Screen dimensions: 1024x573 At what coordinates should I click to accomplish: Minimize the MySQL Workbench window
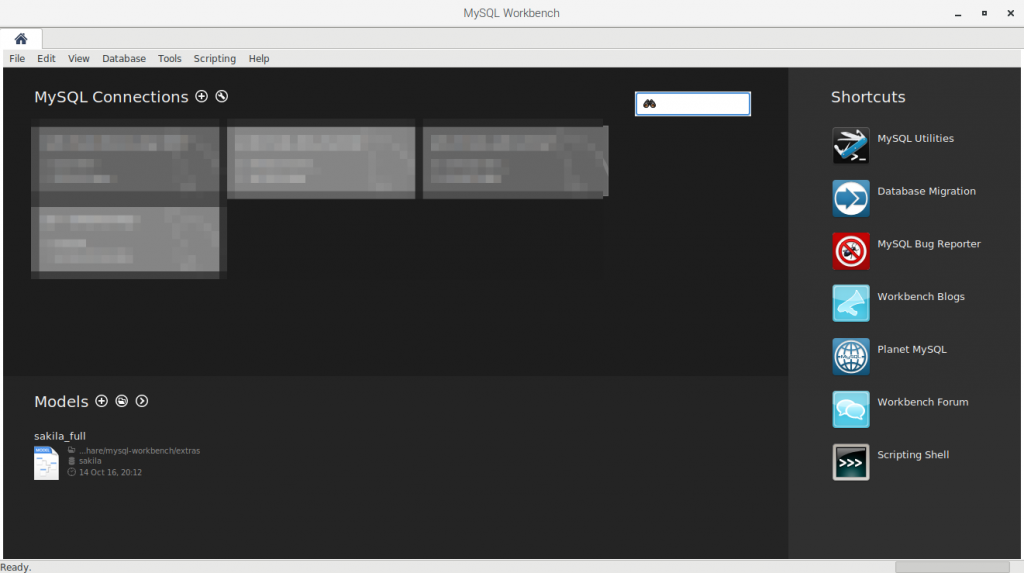[958, 13]
